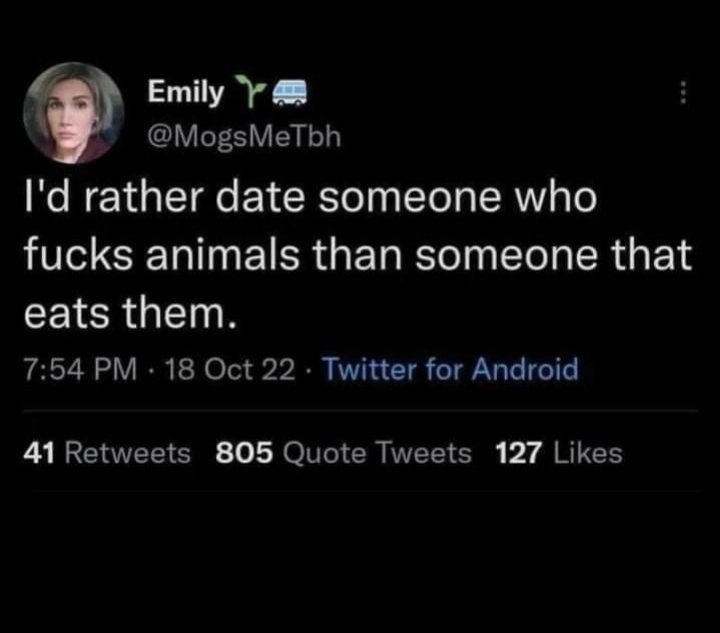Viewport: 720px width, 633px height.
Task: Click the Twitter for Android source link
Action: pyautogui.click(x=450, y=370)
